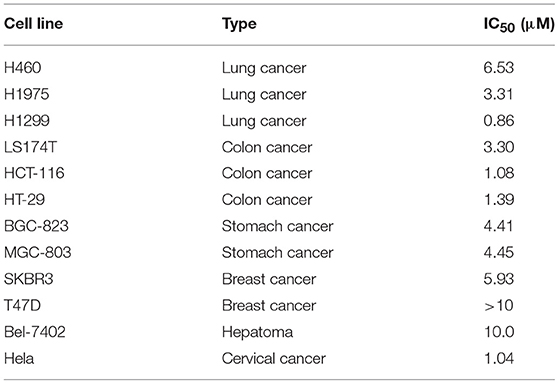Screen dimensions: 558x383
Task: Select the BGC-823 cell line entry
Action: [x=36, y=226]
